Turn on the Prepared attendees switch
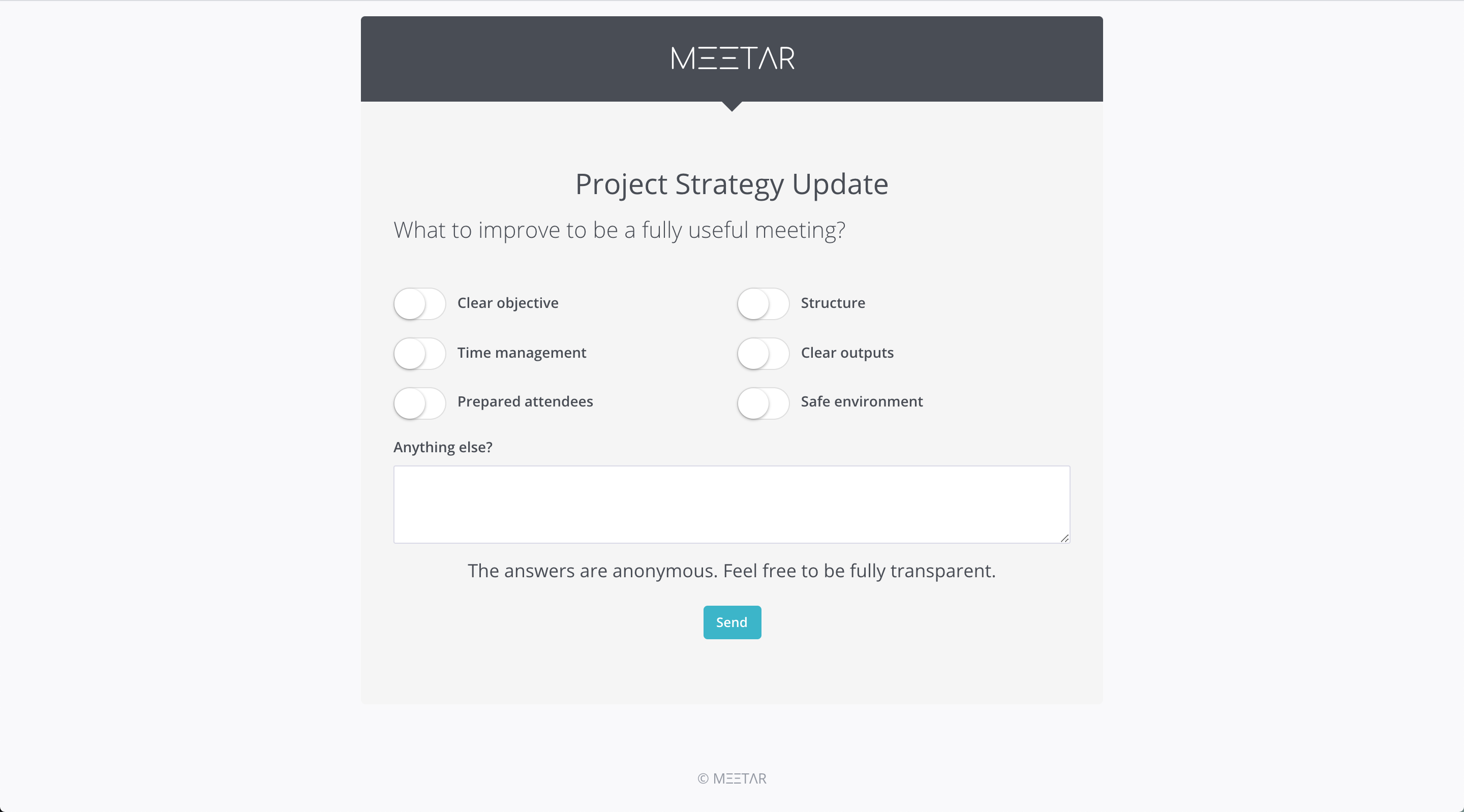 [419, 403]
